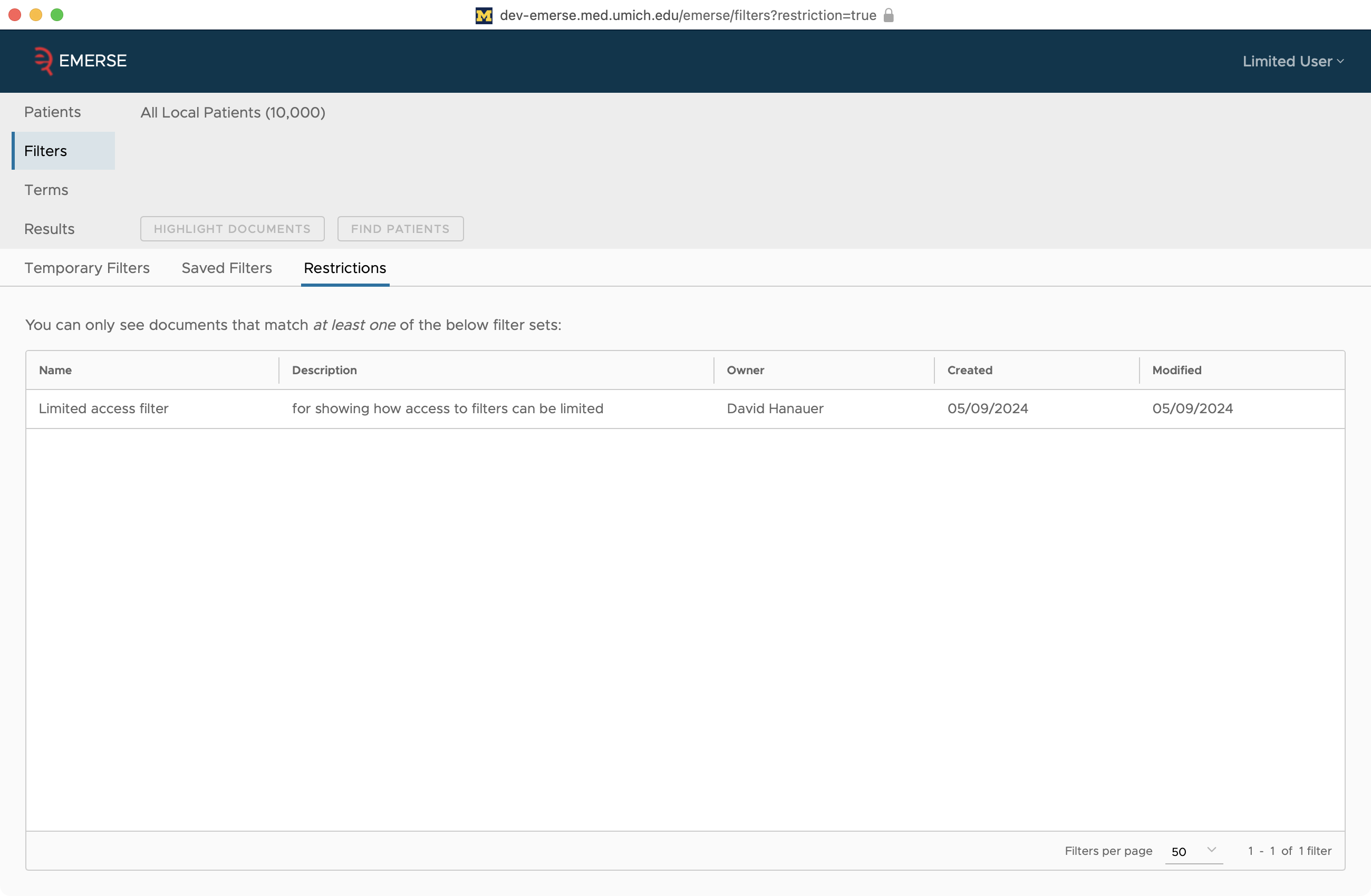The image size is (1371, 896).
Task: Click the Modified column header to sort
Action: point(1176,370)
